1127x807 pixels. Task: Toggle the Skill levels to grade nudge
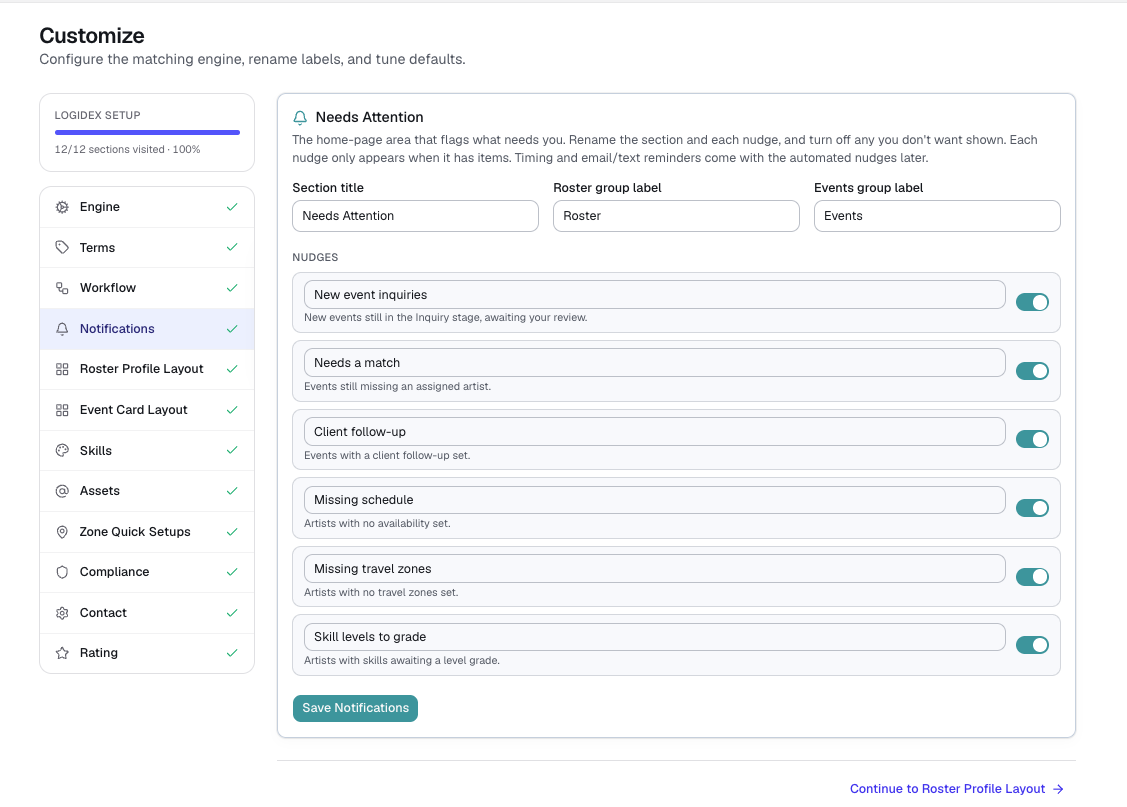(x=1032, y=645)
